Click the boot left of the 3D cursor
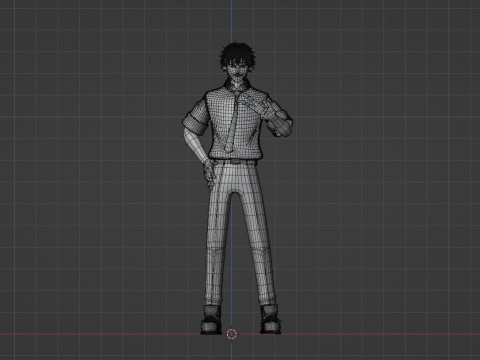 tap(211, 320)
